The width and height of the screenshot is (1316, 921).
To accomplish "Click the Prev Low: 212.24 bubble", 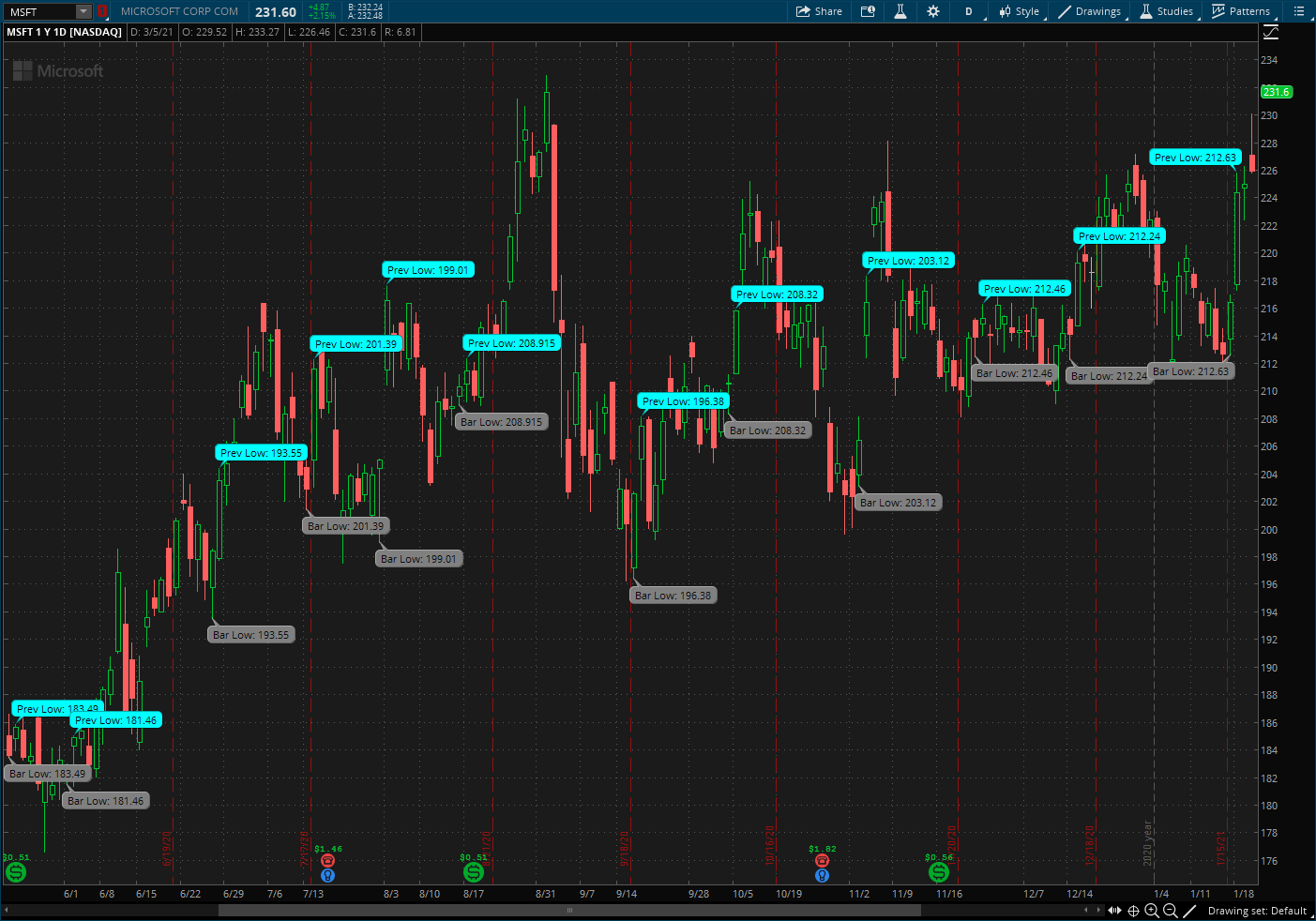I will pos(1119,236).
